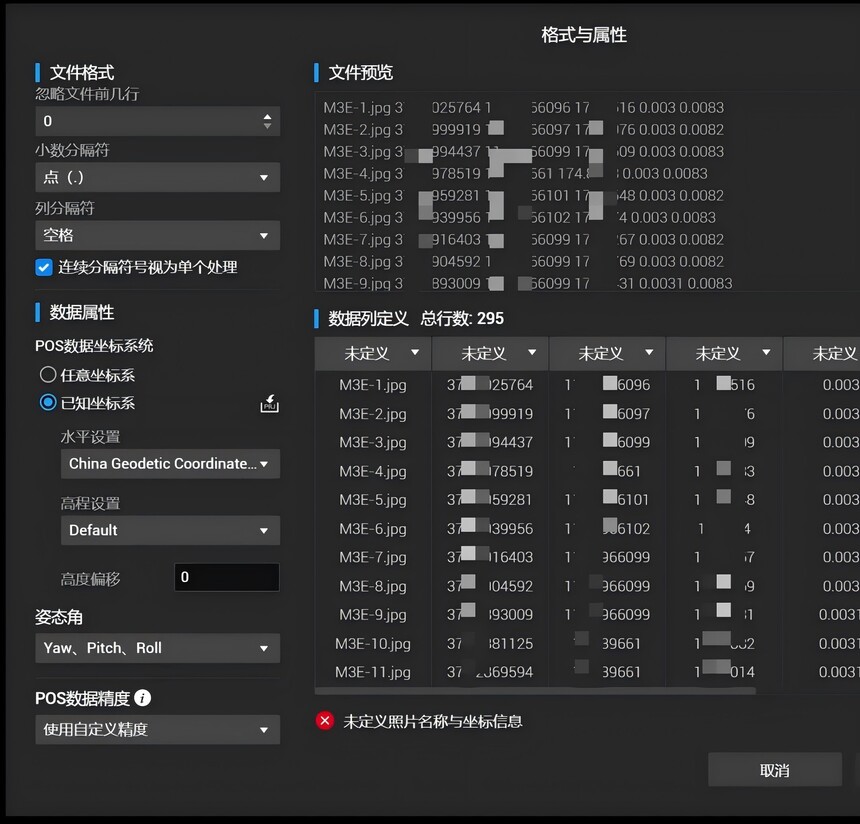Click the M3E-6.jpg cell in the table
This screenshot has height=824, width=860.
(373, 529)
